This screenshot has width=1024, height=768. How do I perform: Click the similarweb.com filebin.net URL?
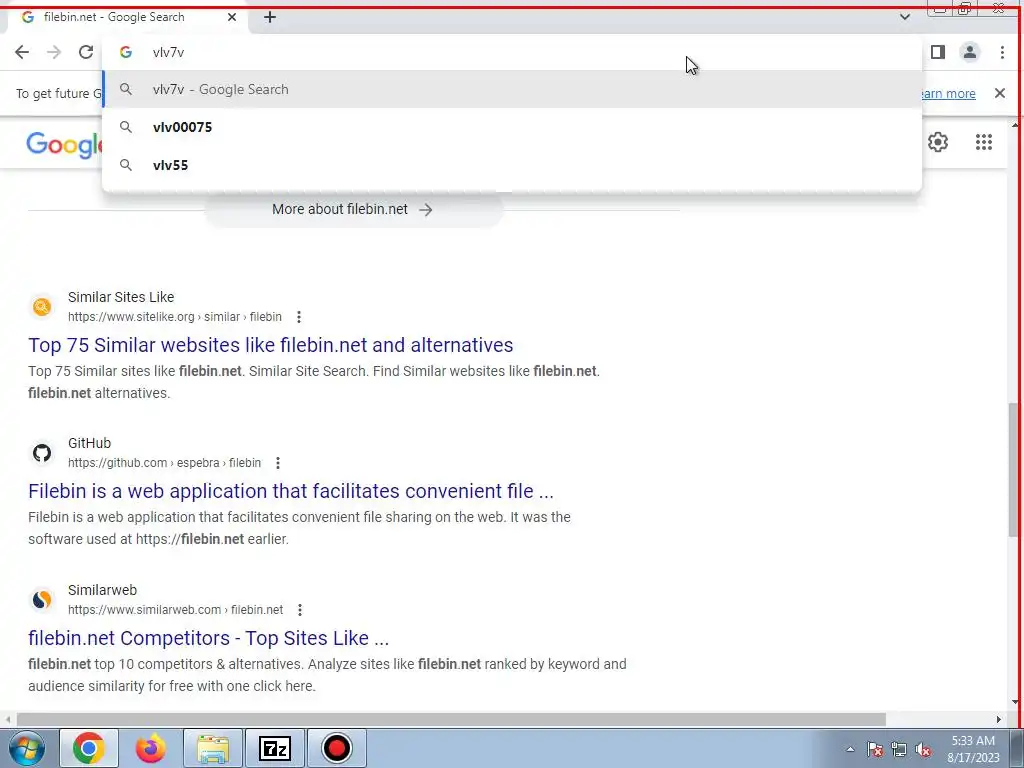pos(175,610)
